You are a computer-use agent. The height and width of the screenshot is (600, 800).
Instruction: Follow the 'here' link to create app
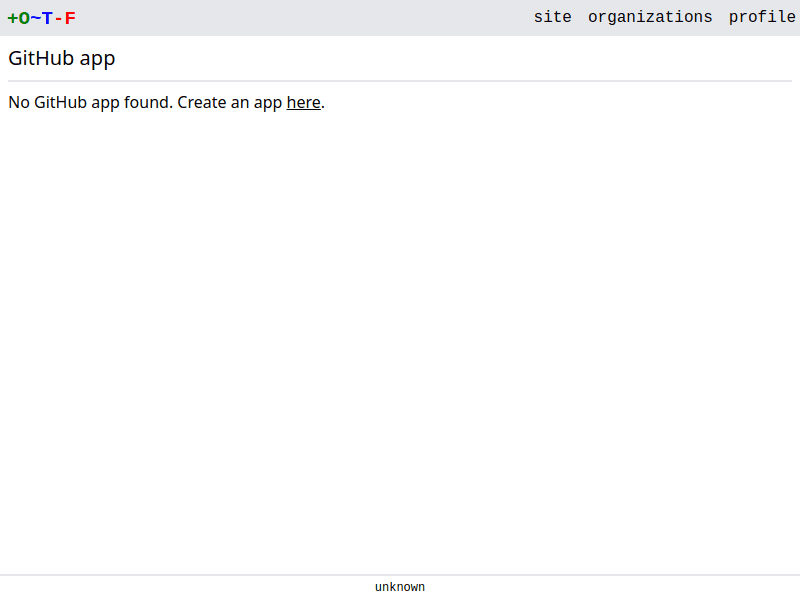pos(304,103)
